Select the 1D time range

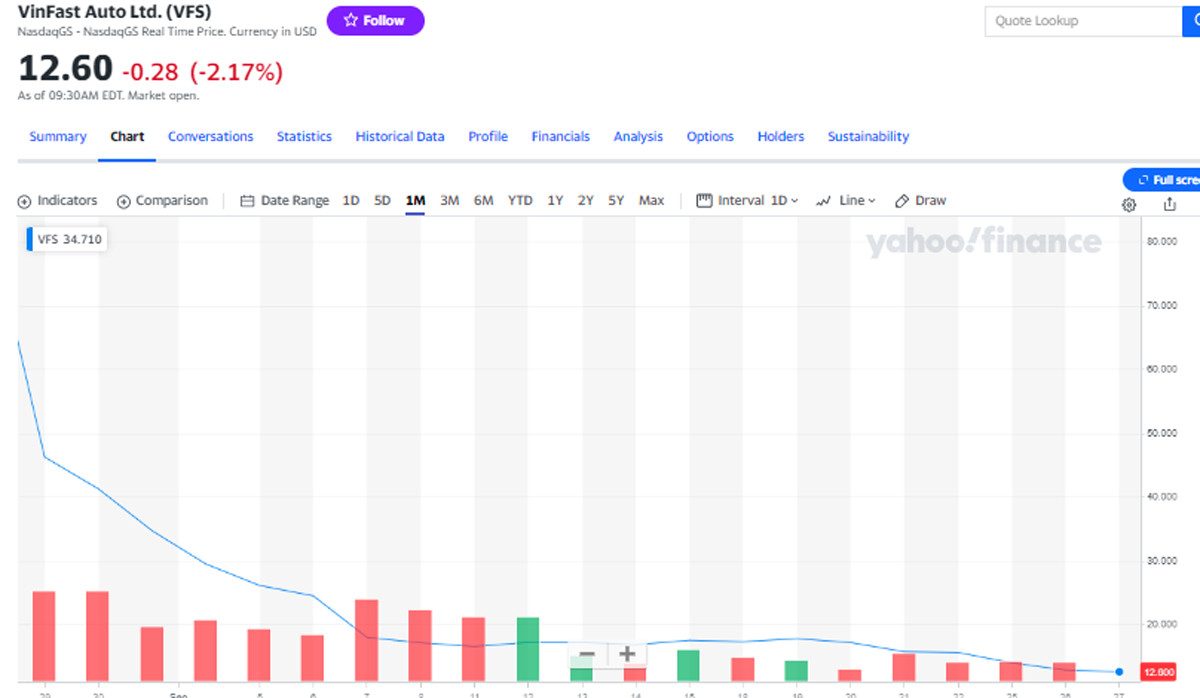point(351,201)
